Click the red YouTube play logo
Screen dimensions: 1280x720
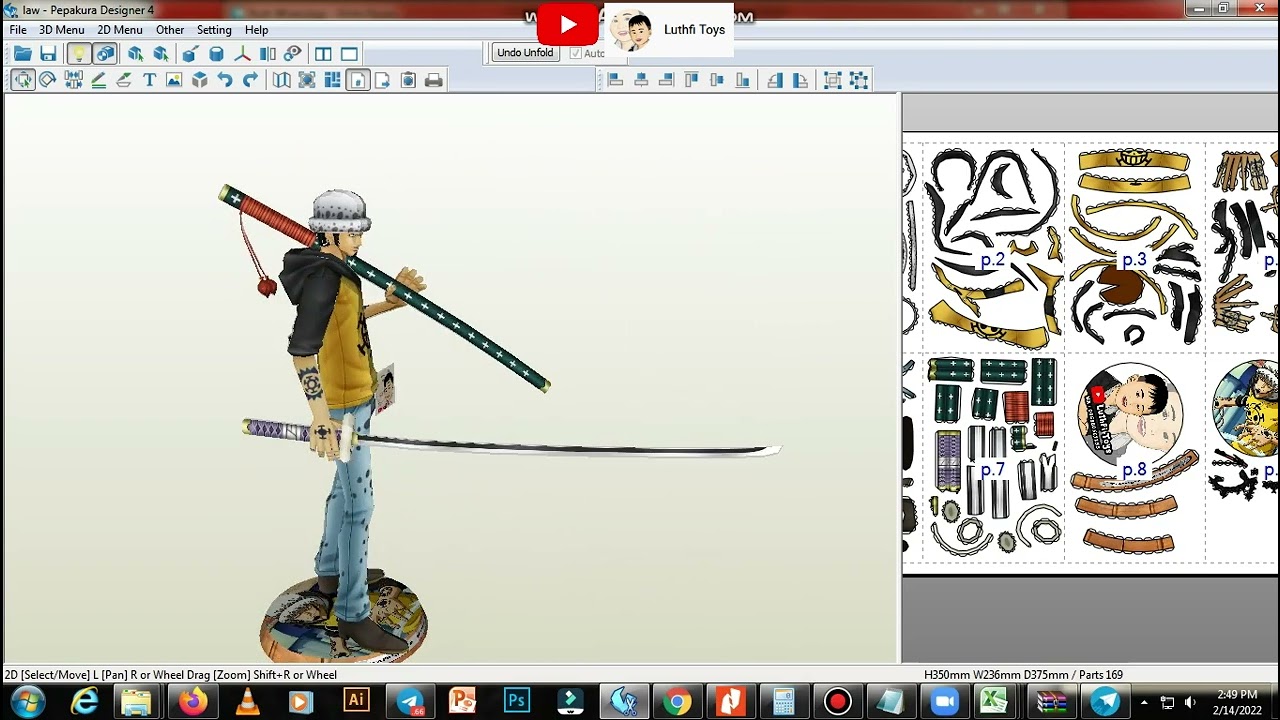[x=568, y=25]
